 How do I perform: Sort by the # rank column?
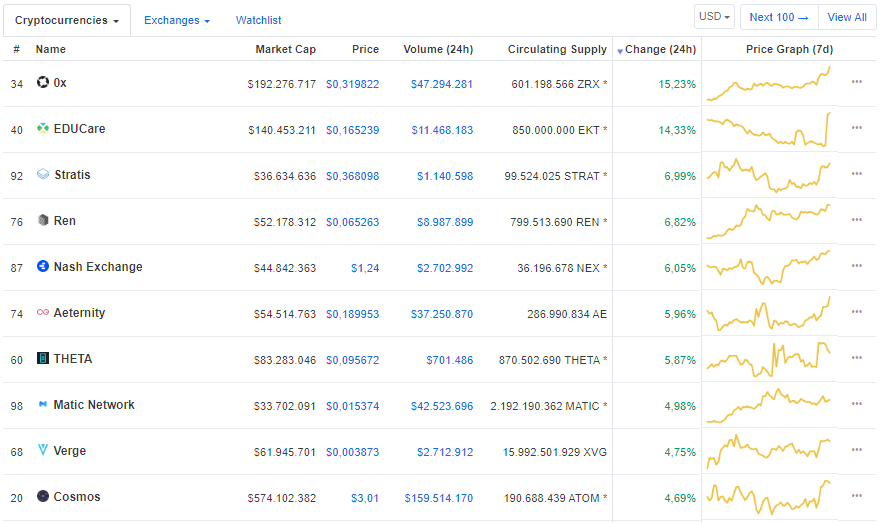16,49
